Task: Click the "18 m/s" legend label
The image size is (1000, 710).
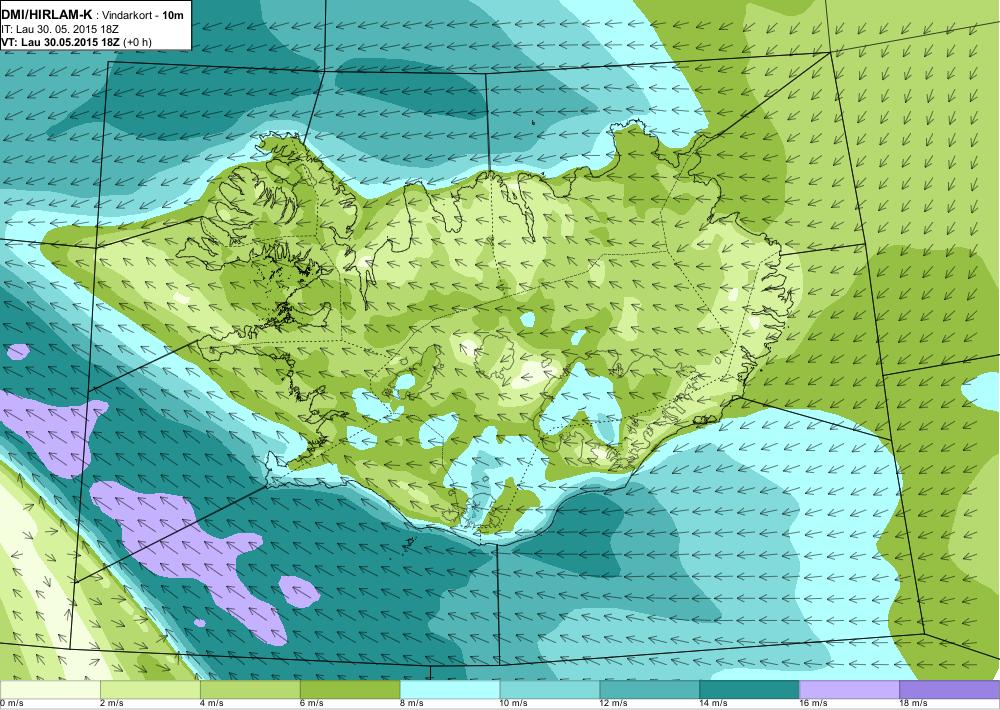Action: (914, 703)
